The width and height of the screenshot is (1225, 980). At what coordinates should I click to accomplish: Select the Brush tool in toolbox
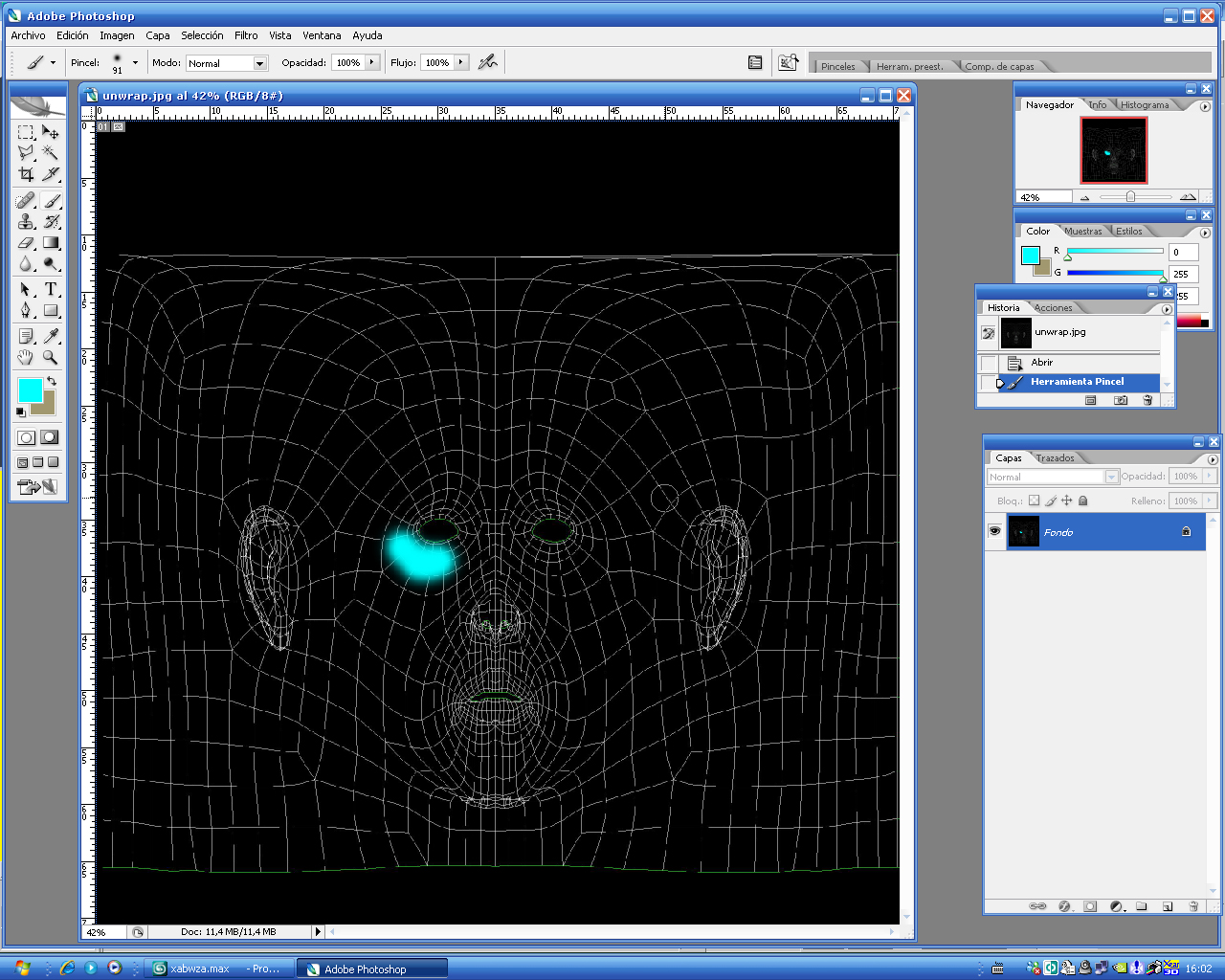[x=51, y=201]
